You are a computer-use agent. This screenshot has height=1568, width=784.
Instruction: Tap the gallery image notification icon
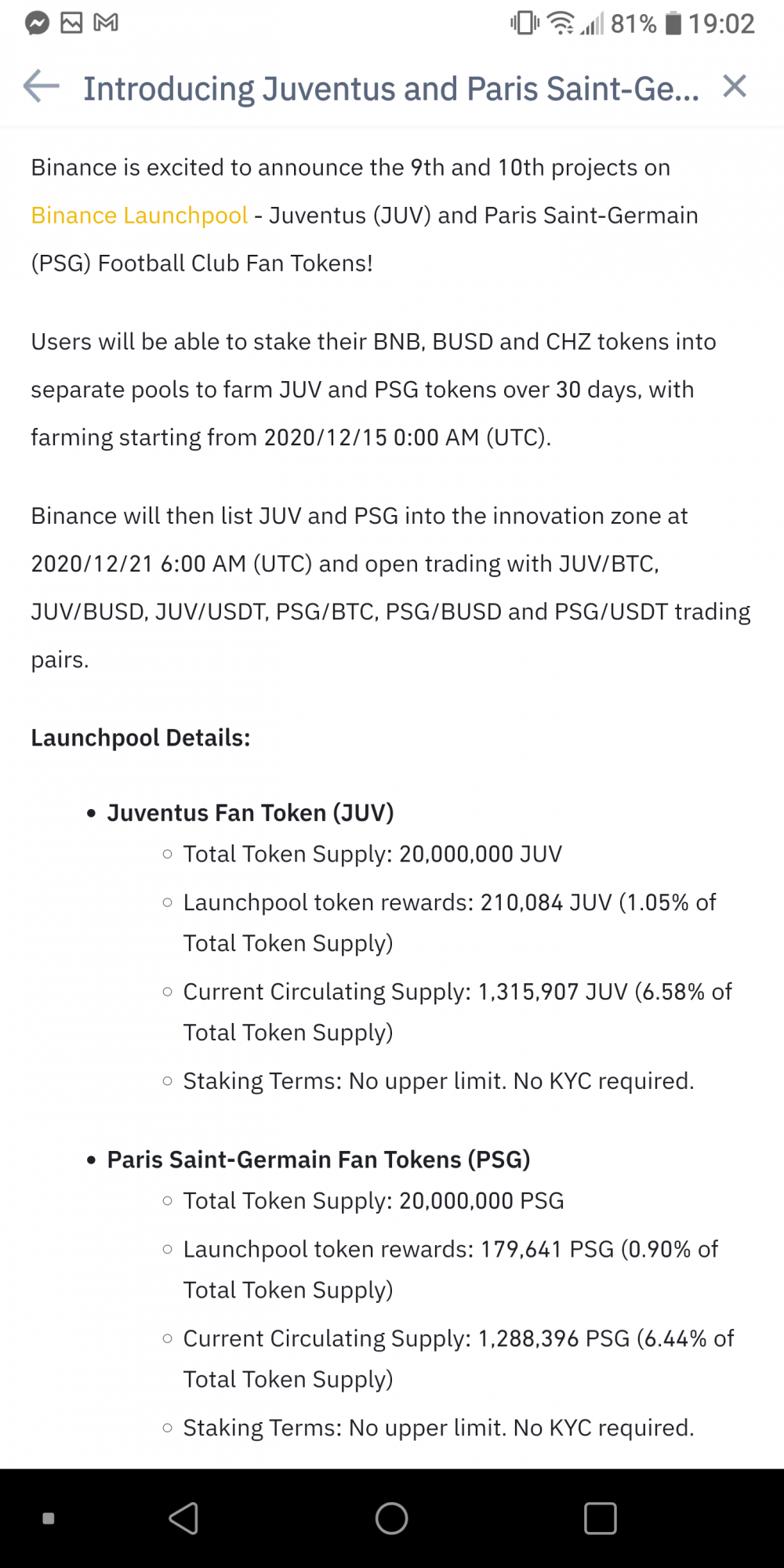[x=71, y=23]
